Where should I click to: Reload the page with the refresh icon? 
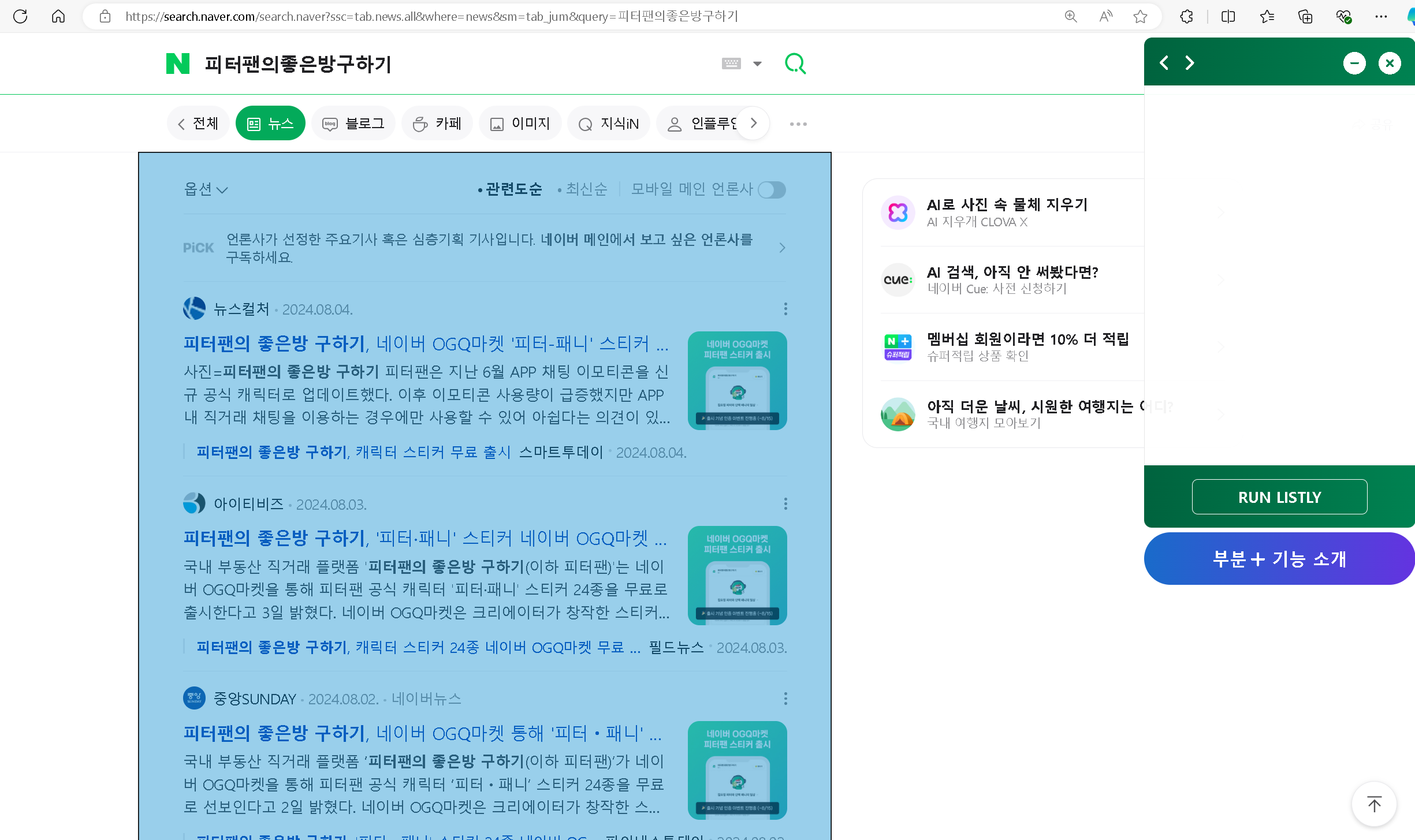point(20,16)
